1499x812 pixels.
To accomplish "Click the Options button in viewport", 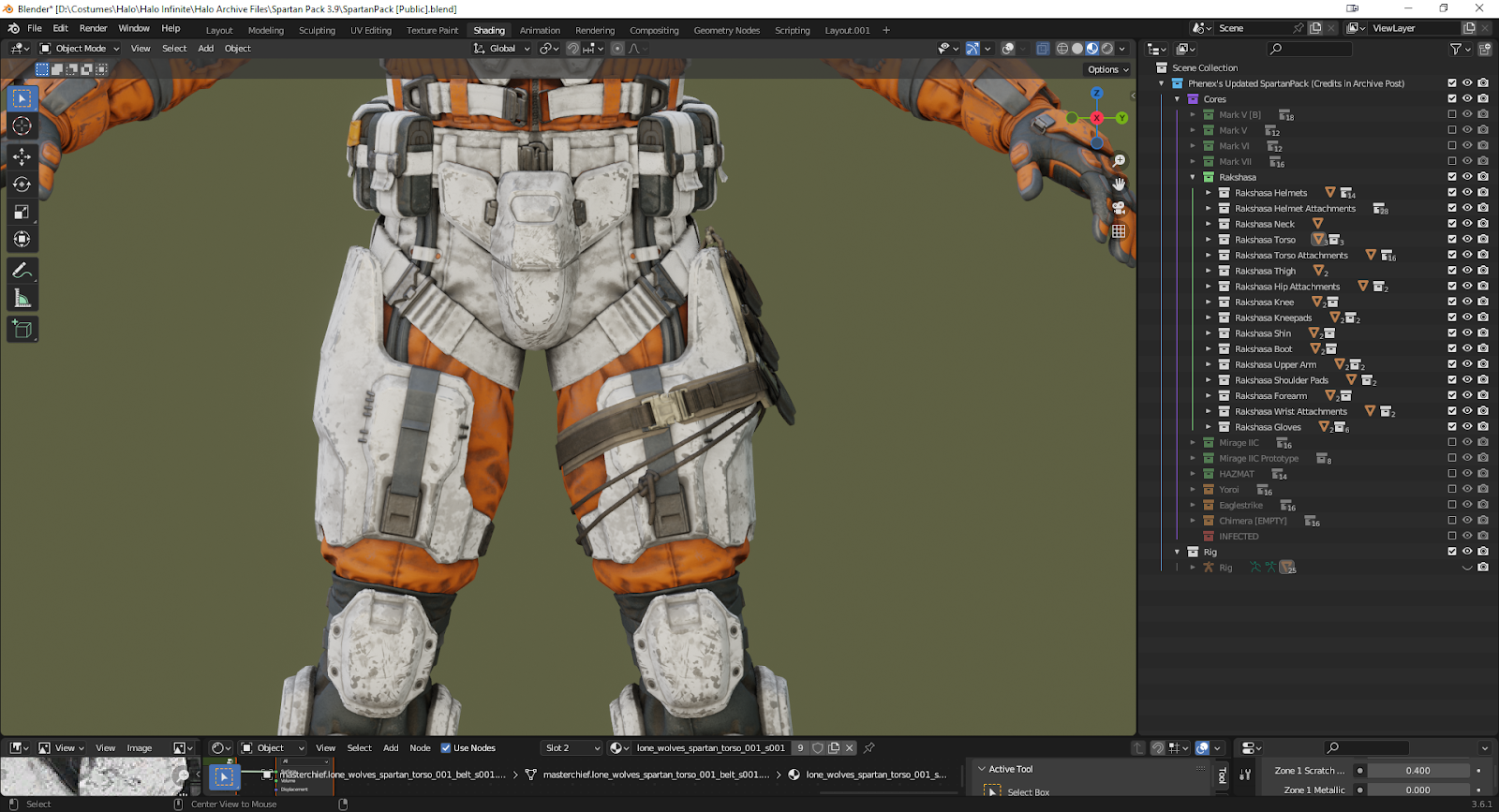I will click(1107, 69).
